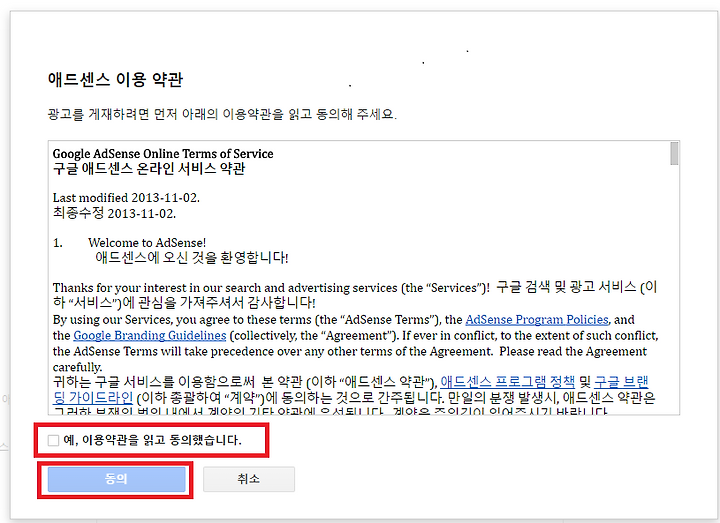Click the 동의 agree button
Image resolution: width=720 pixels, height=523 pixels.
(x=117, y=479)
